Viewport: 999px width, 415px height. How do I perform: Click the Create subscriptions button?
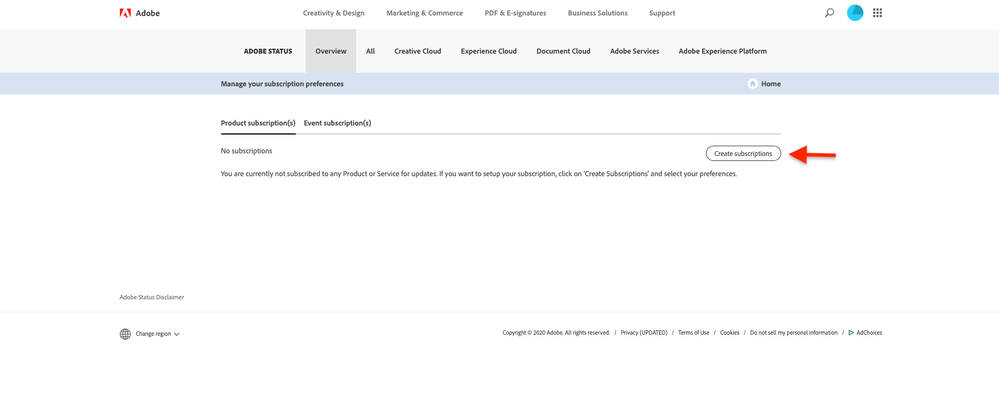[743, 154]
